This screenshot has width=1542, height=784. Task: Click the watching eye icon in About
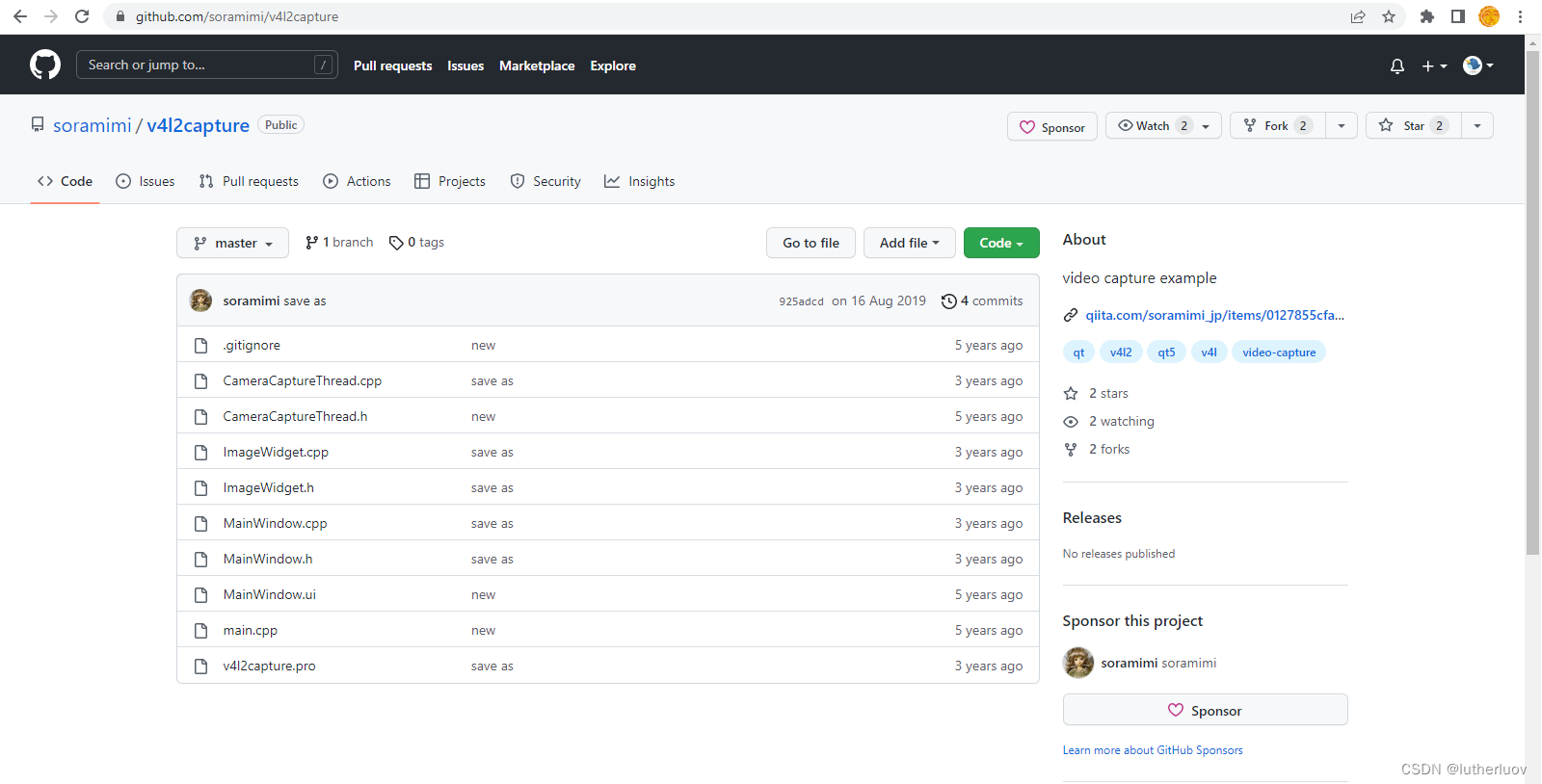point(1071,421)
